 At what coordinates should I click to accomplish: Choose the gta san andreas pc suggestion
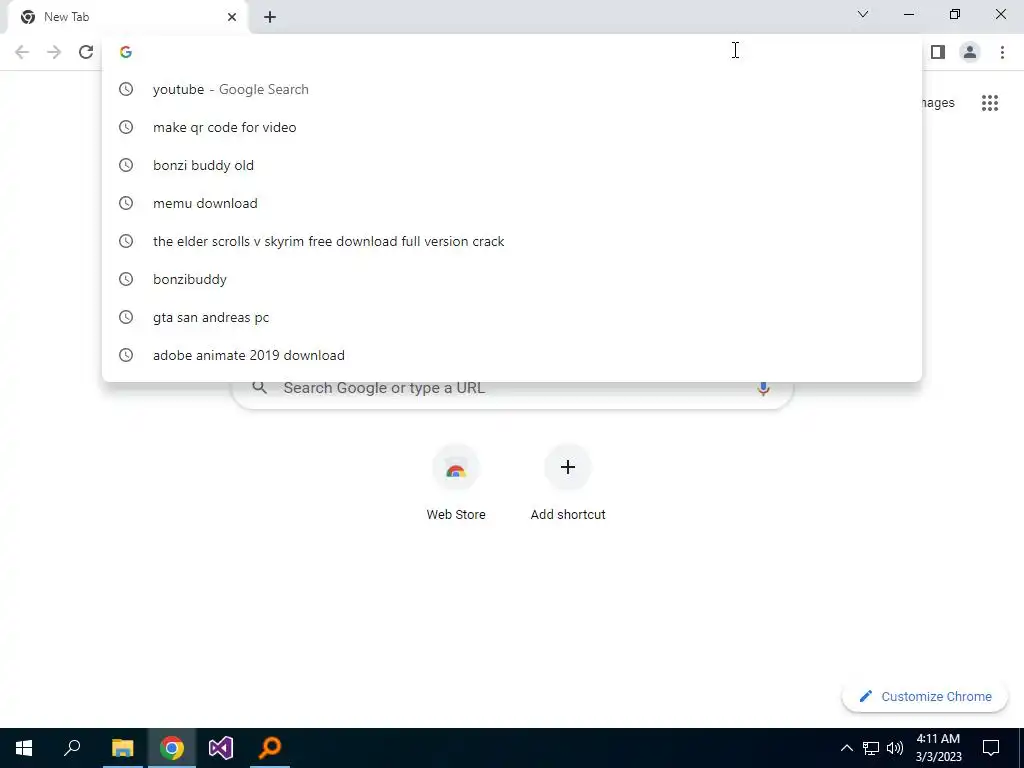point(512,317)
